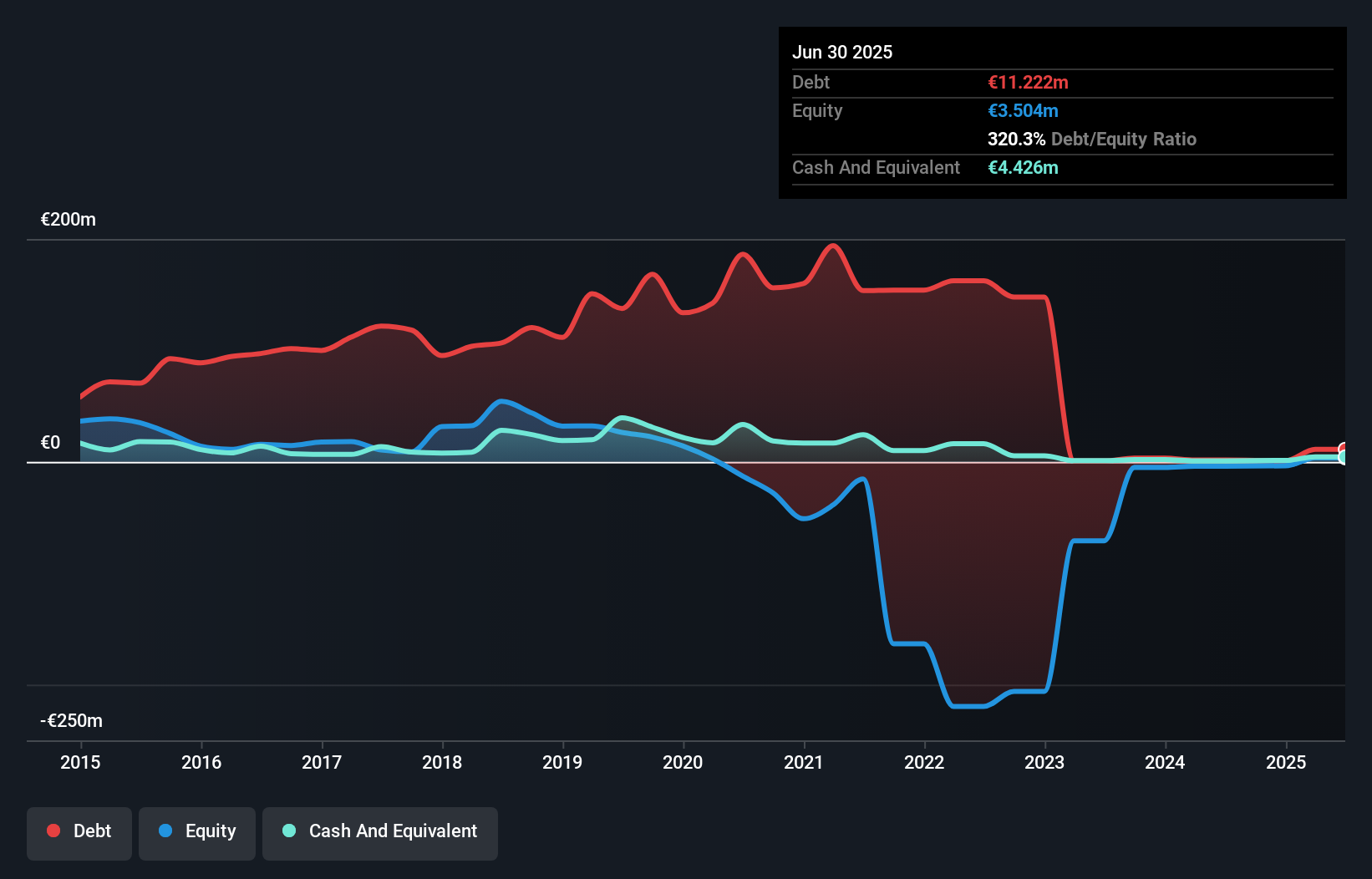This screenshot has height=879, width=1372.
Task: Select the 2015 axis year label
Action: click(x=79, y=762)
